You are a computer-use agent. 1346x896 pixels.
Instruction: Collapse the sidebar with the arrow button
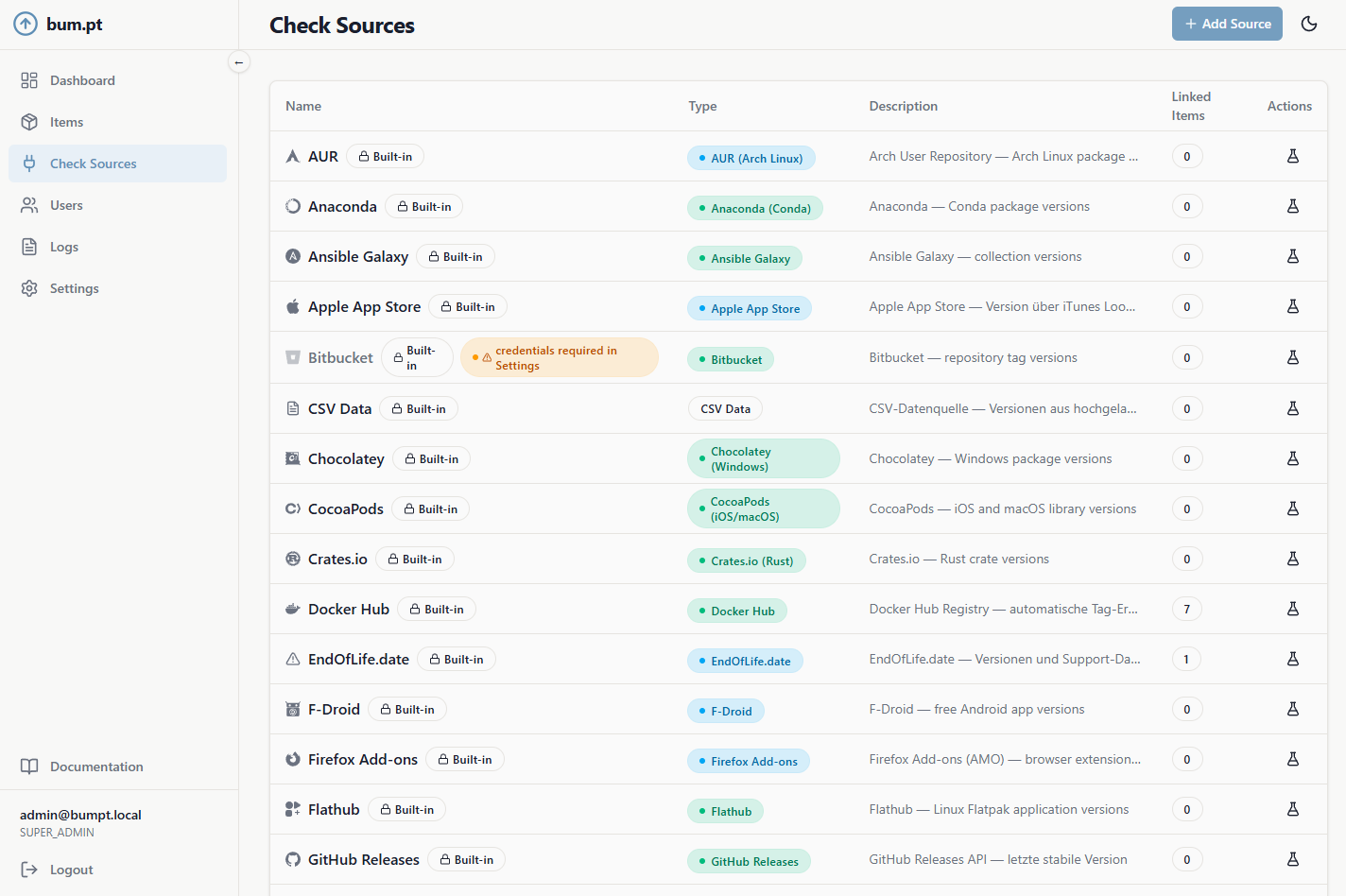(239, 62)
